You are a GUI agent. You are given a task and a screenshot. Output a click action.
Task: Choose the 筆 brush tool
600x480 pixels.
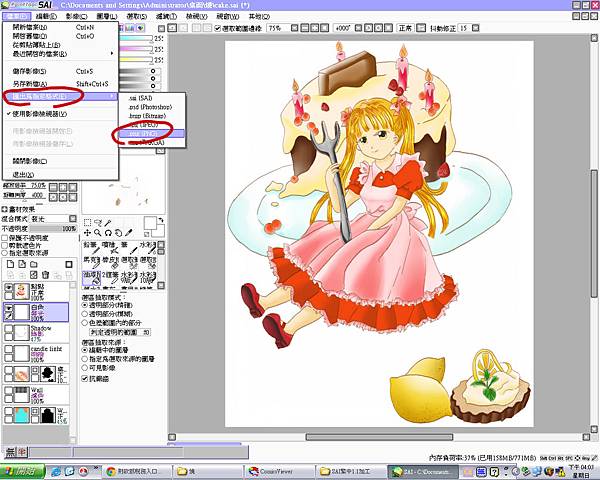click(x=129, y=248)
